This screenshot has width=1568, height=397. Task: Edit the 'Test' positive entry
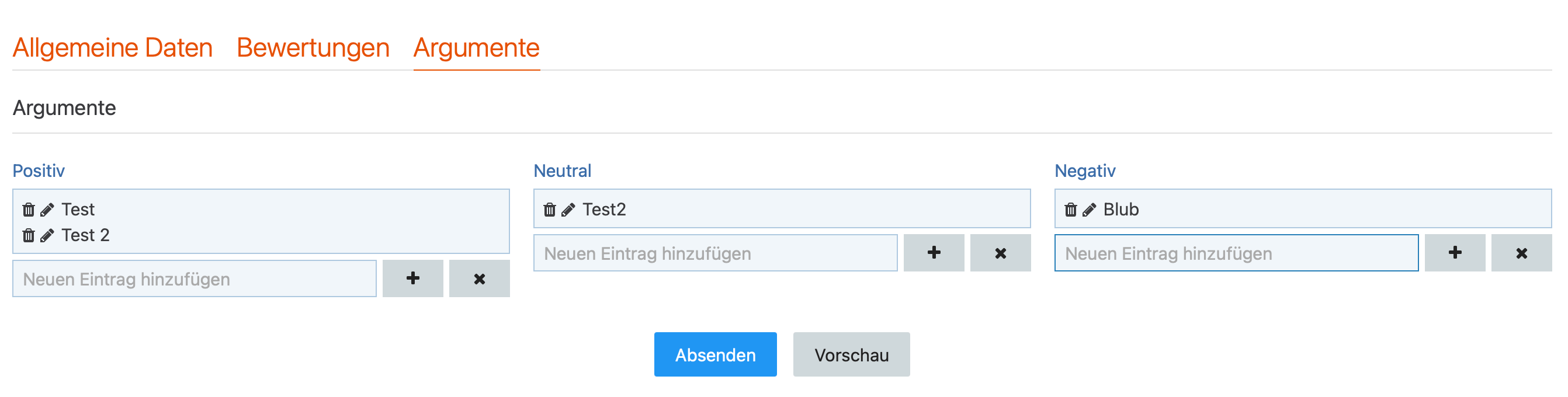(47, 210)
